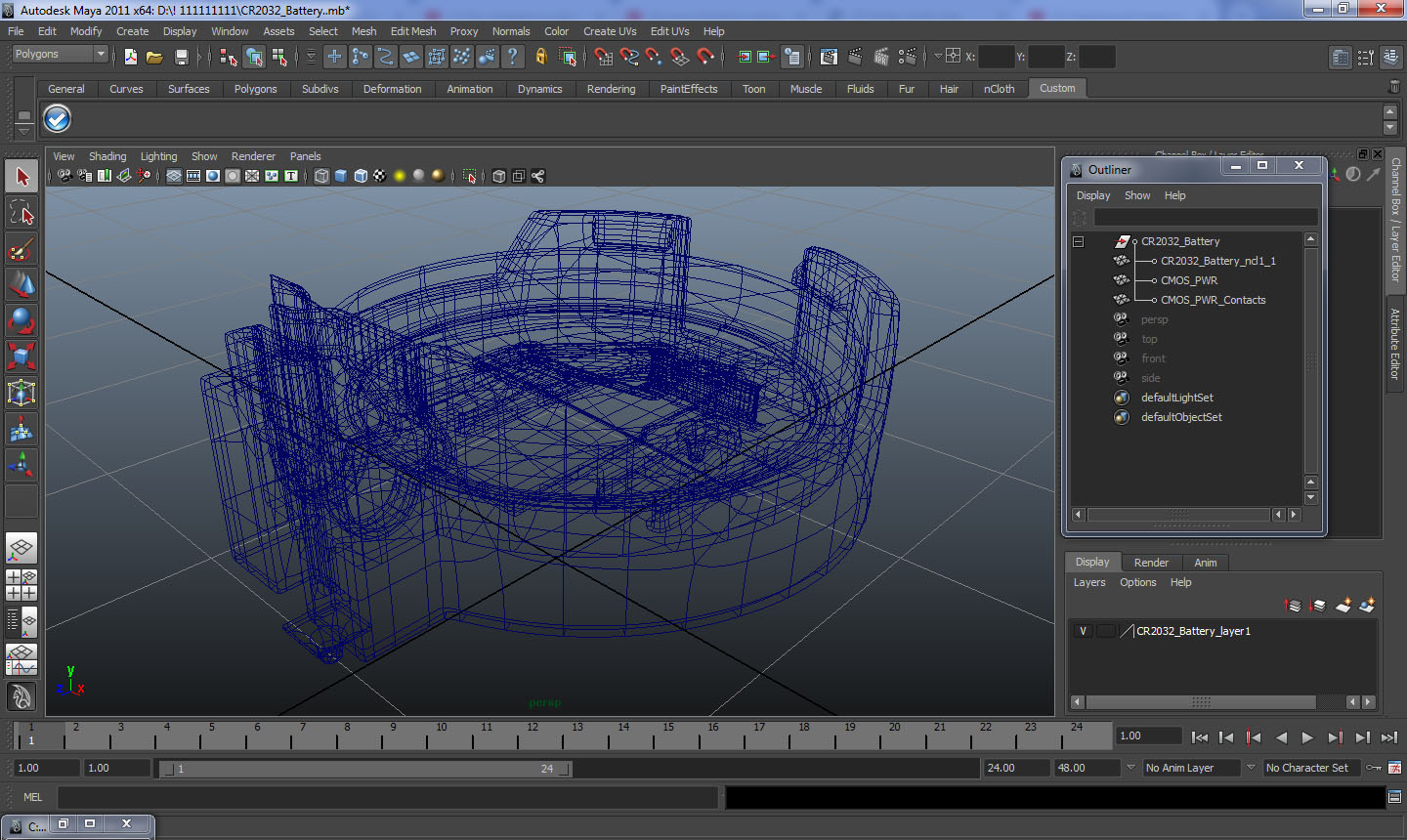Switch to the Polygons shelf tab
The image size is (1407, 840).
(x=256, y=89)
